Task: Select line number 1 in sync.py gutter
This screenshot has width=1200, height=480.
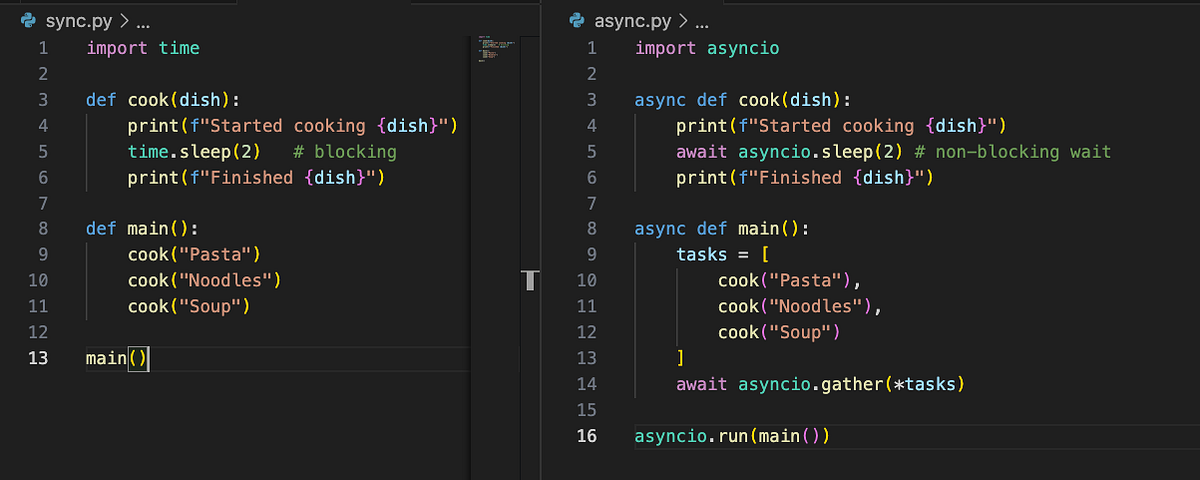Action: [x=43, y=48]
